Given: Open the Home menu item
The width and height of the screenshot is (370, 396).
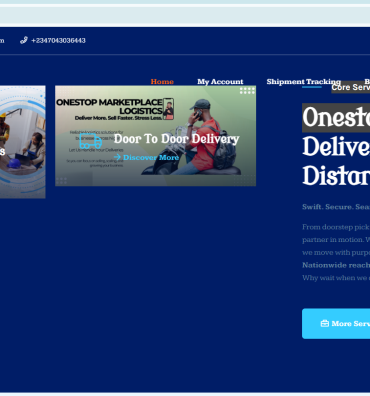Looking at the screenshot, I should click(162, 81).
